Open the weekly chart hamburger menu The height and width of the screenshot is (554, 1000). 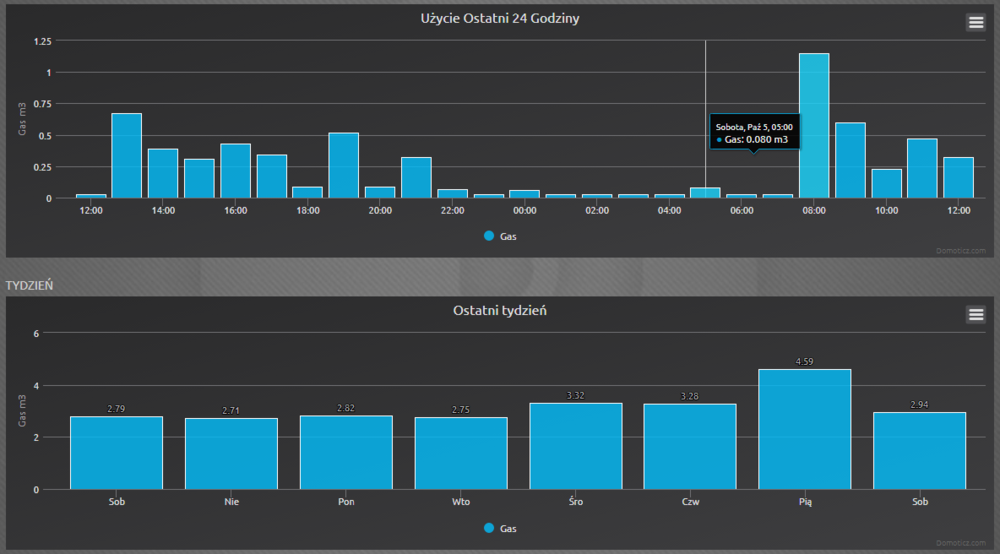[x=976, y=315]
